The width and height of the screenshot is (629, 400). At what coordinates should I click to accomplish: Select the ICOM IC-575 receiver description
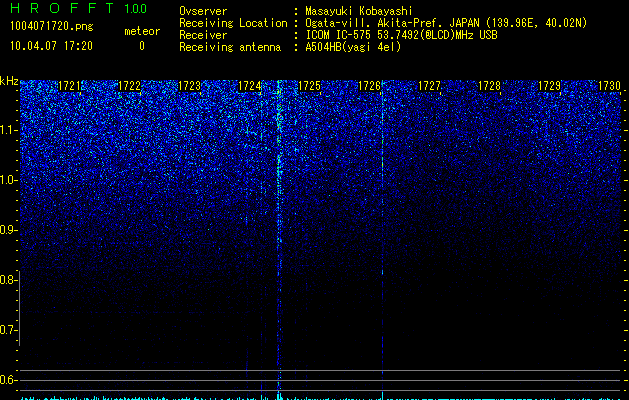tap(401, 35)
